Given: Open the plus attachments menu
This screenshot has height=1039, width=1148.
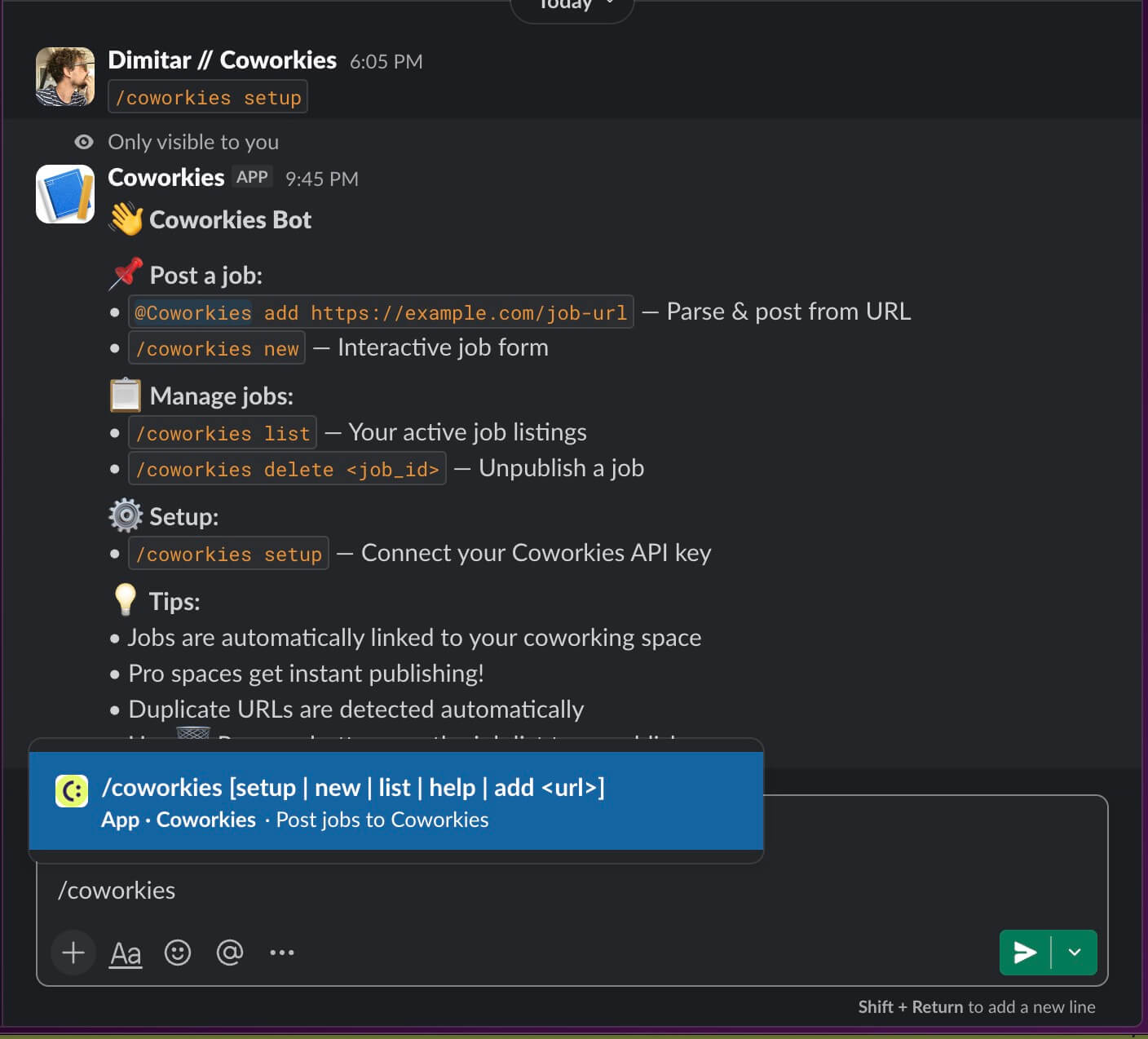Looking at the screenshot, I should (73, 953).
